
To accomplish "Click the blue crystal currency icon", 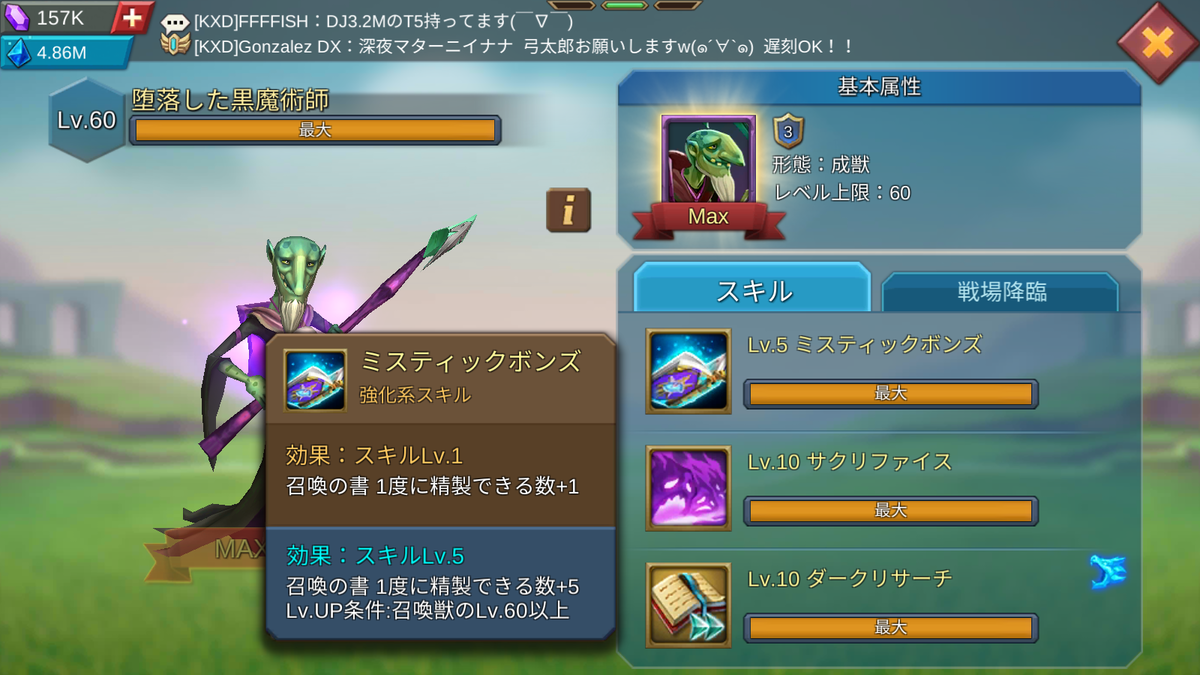I will 17,53.
